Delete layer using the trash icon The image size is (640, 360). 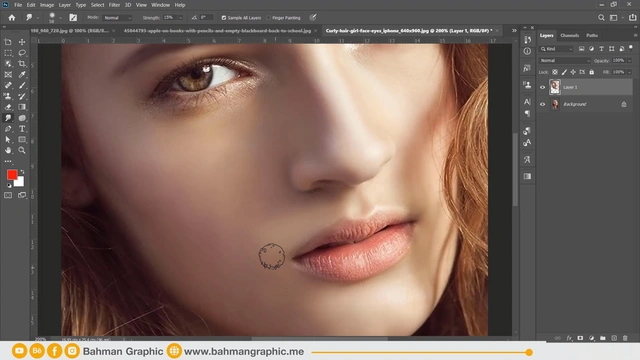coord(625,338)
